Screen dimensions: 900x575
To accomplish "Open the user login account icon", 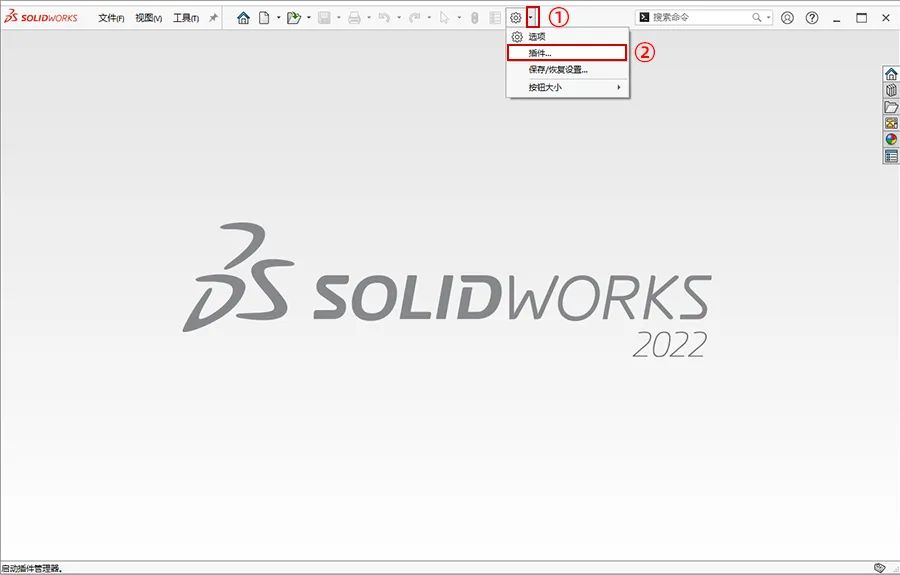I will tap(788, 18).
